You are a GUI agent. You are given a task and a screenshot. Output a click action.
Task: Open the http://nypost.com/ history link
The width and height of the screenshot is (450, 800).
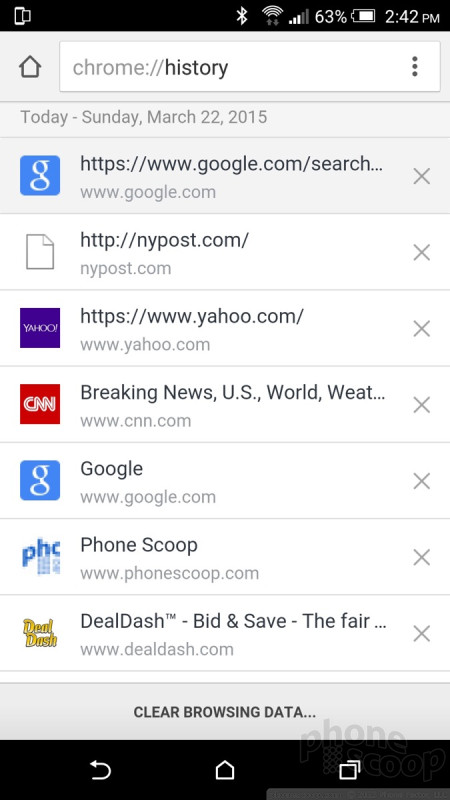[164, 240]
